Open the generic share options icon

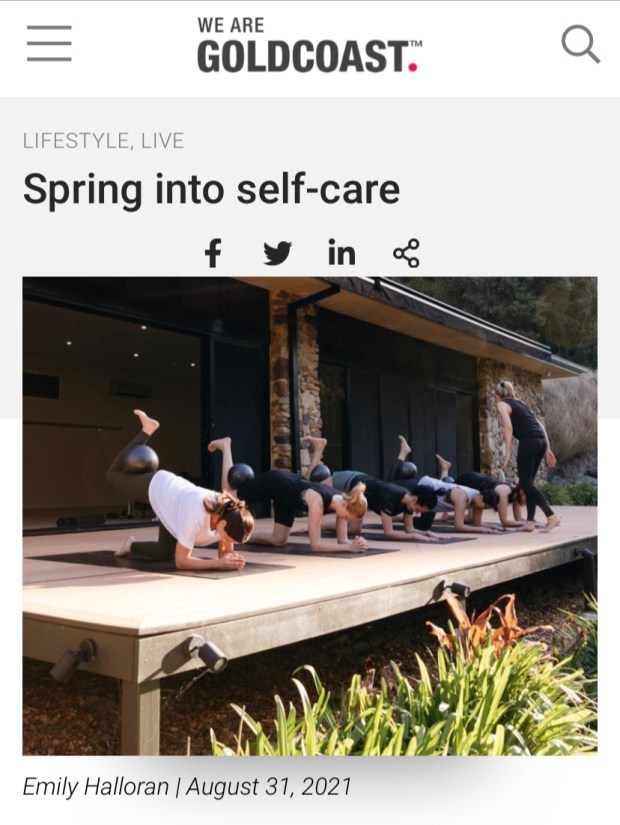406,253
